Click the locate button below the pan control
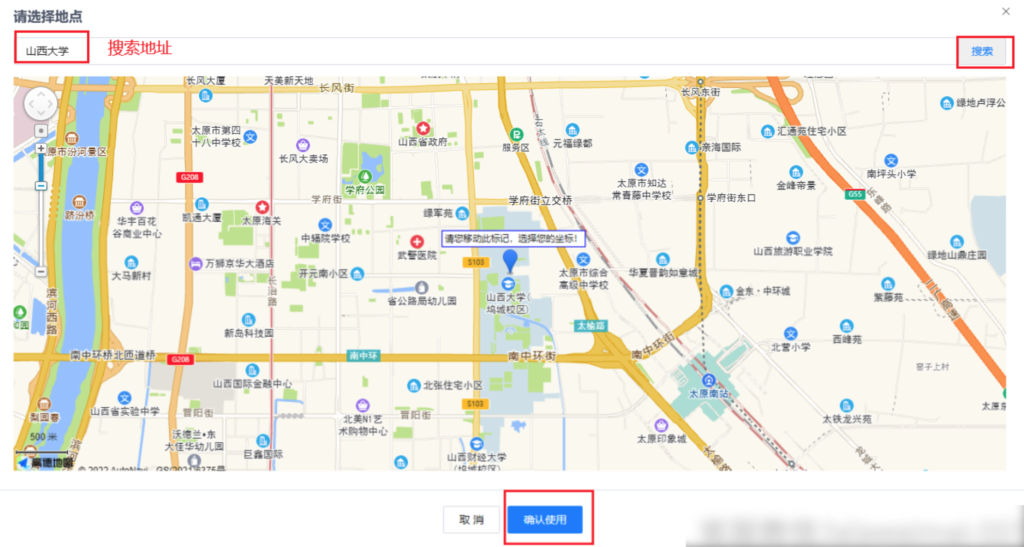 [41, 131]
